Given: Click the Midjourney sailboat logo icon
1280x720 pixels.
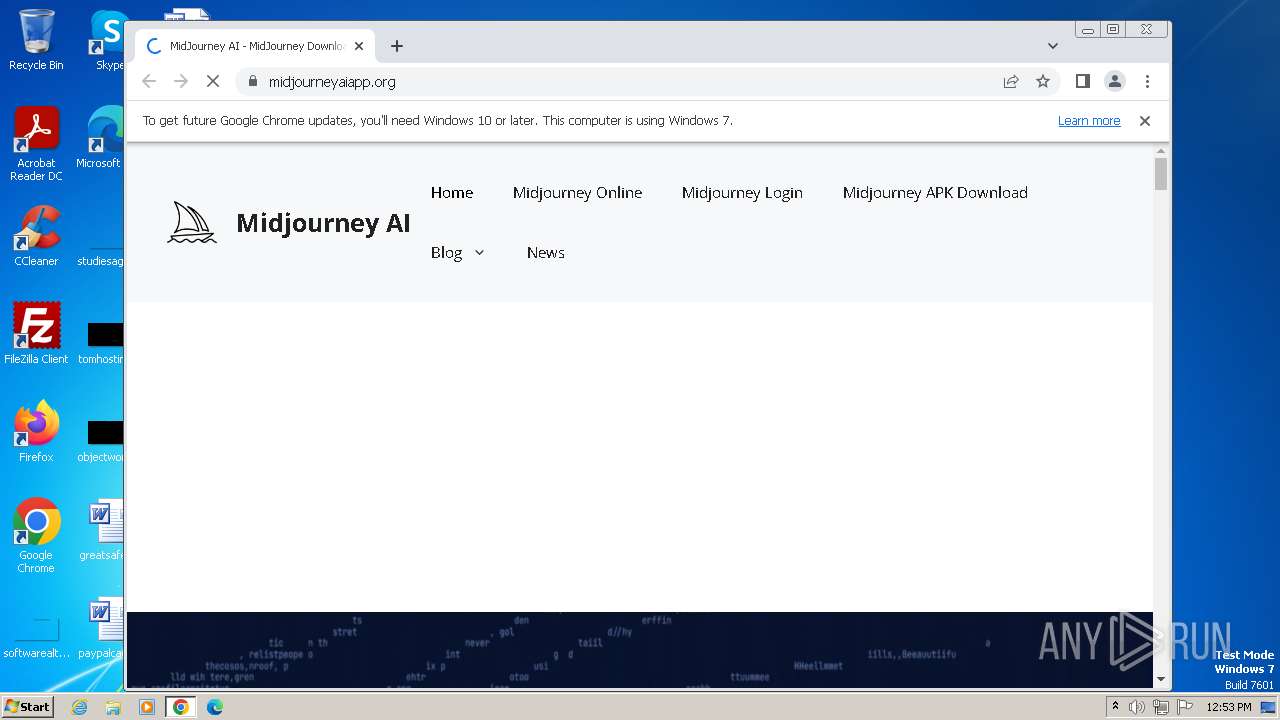Looking at the screenshot, I should tap(191, 222).
